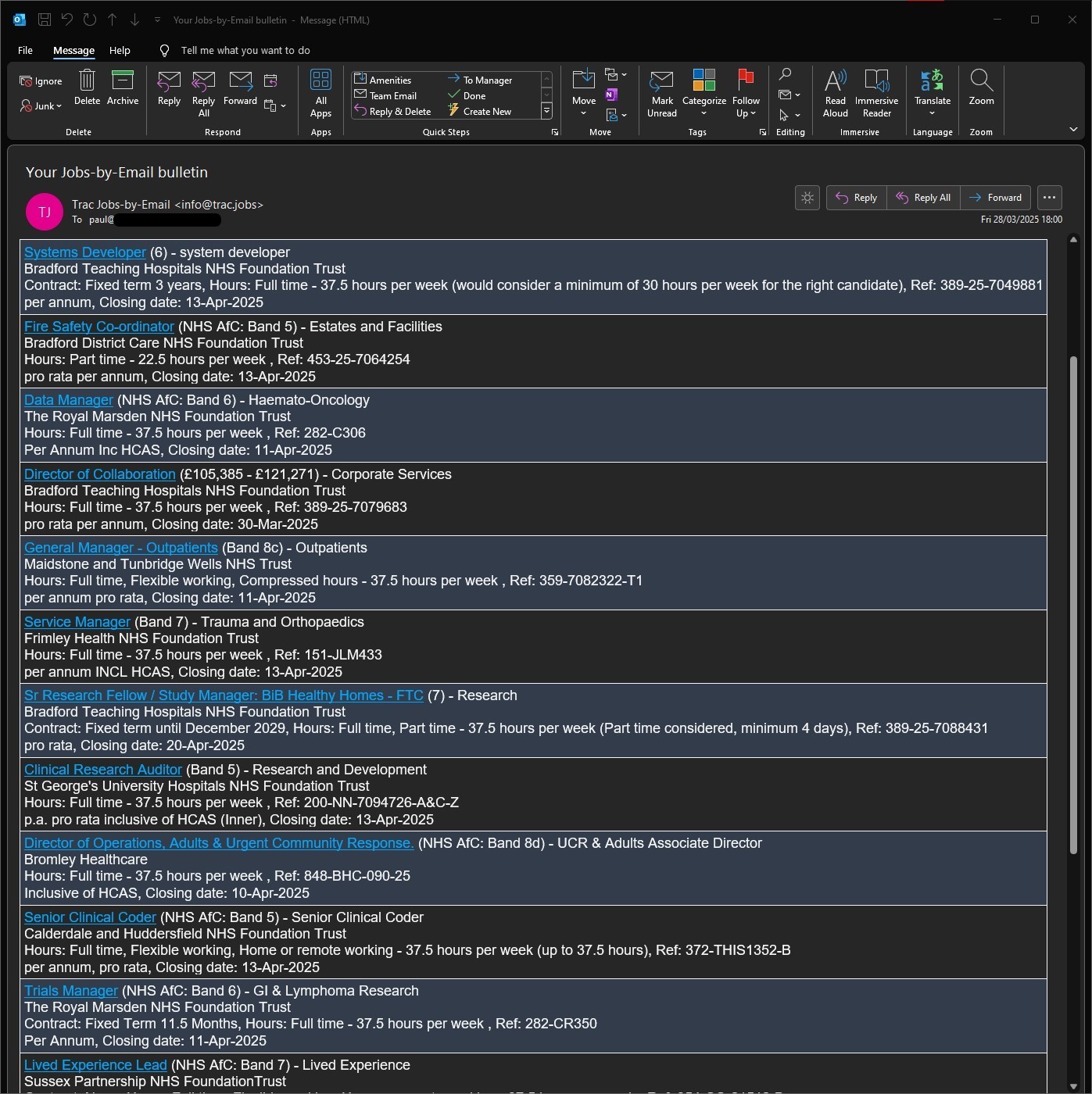Image resolution: width=1092 pixels, height=1094 pixels.
Task: Open the Trials Manager job link
Action: pos(71,991)
